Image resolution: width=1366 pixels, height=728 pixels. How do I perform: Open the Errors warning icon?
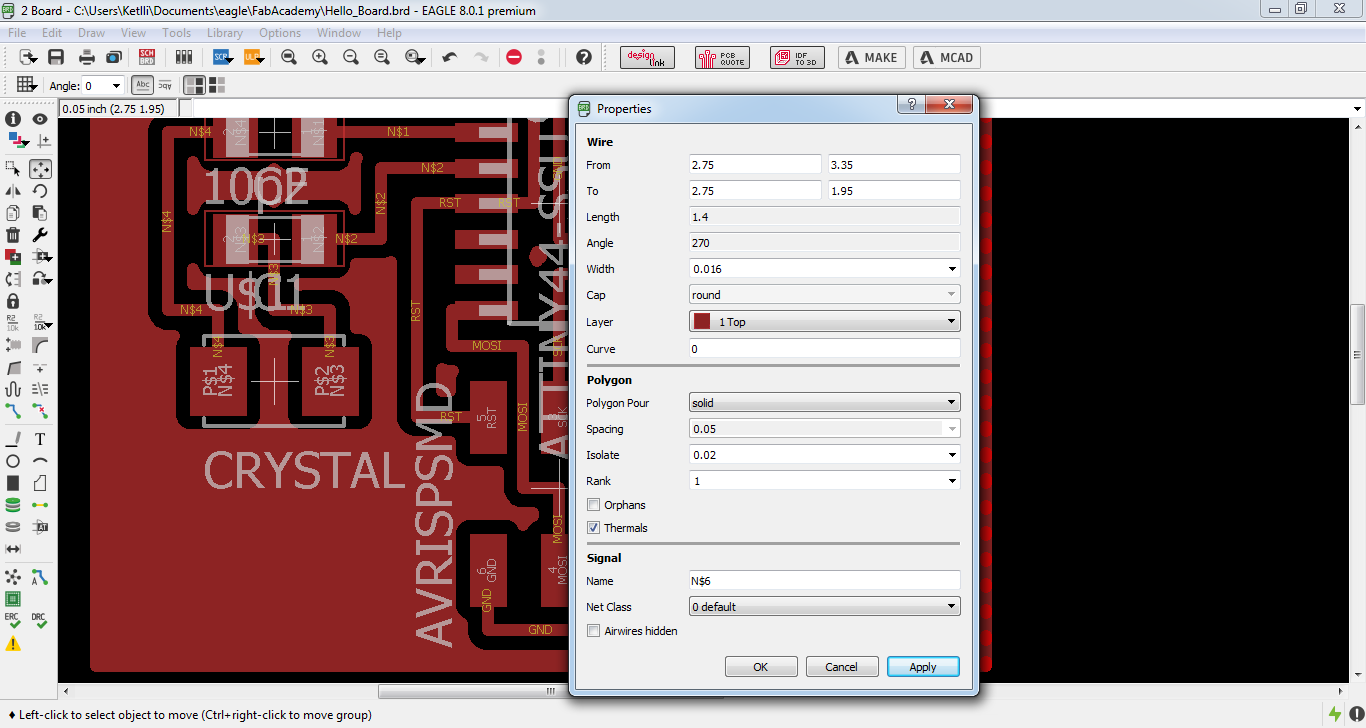(13, 645)
